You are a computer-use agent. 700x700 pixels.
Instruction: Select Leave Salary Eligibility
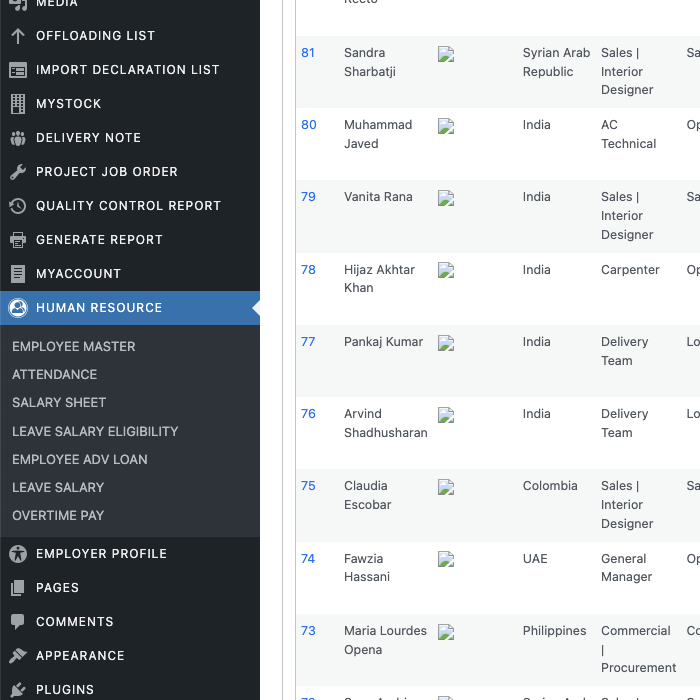tap(95, 432)
